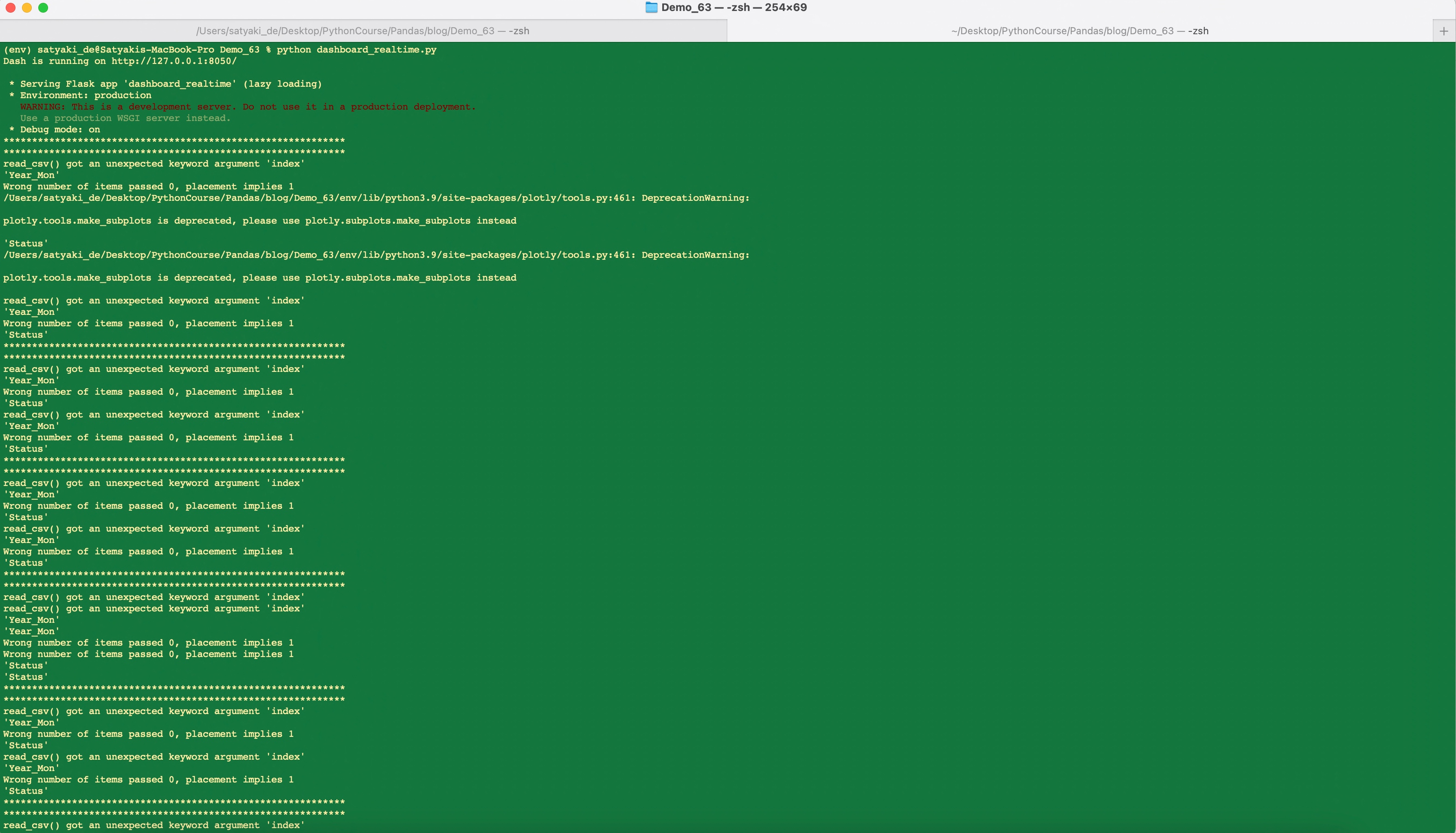This screenshot has height=833, width=1456.
Task: Click the 'Use a production WSGI server instead' text
Action: [125, 119]
